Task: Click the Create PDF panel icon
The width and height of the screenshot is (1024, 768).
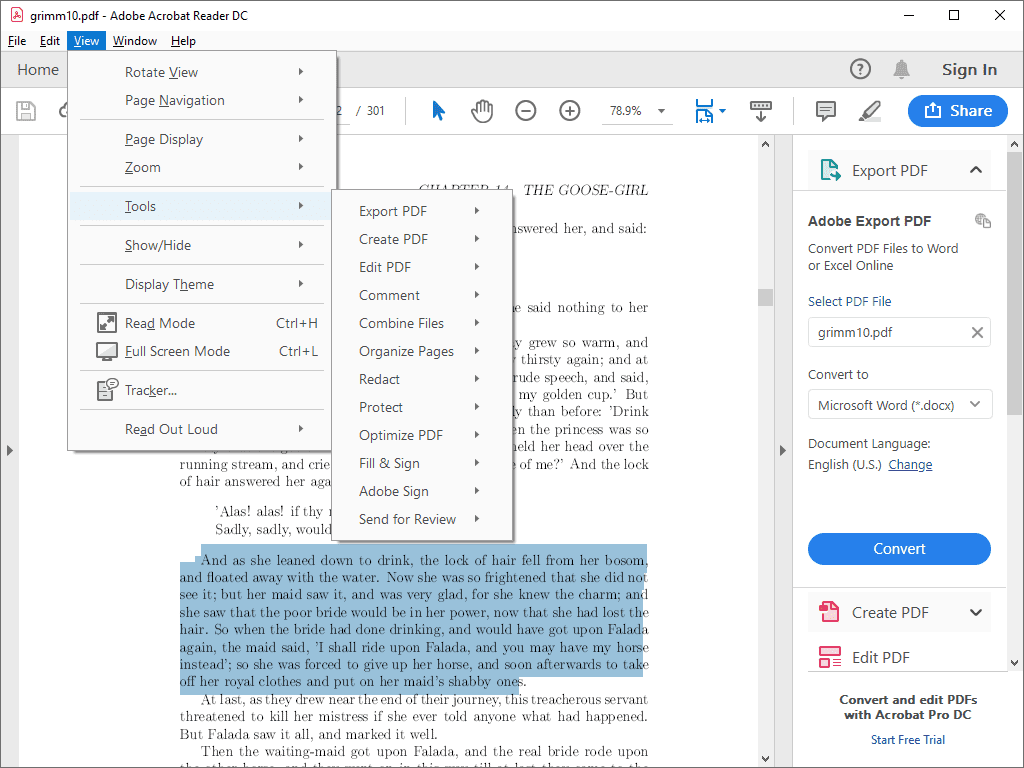Action: tap(829, 612)
